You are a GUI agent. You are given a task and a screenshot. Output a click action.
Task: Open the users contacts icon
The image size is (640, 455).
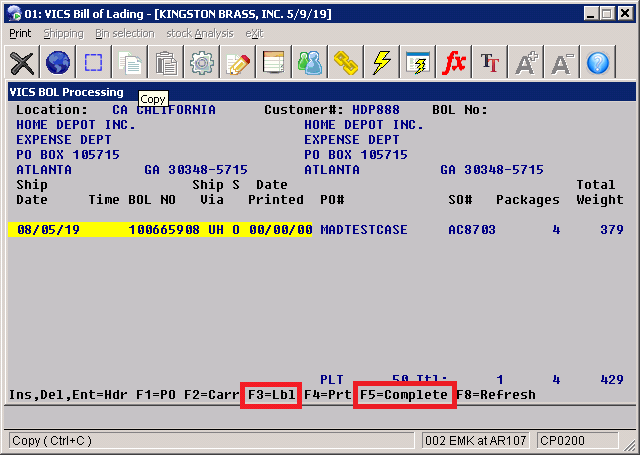pyautogui.click(x=310, y=63)
